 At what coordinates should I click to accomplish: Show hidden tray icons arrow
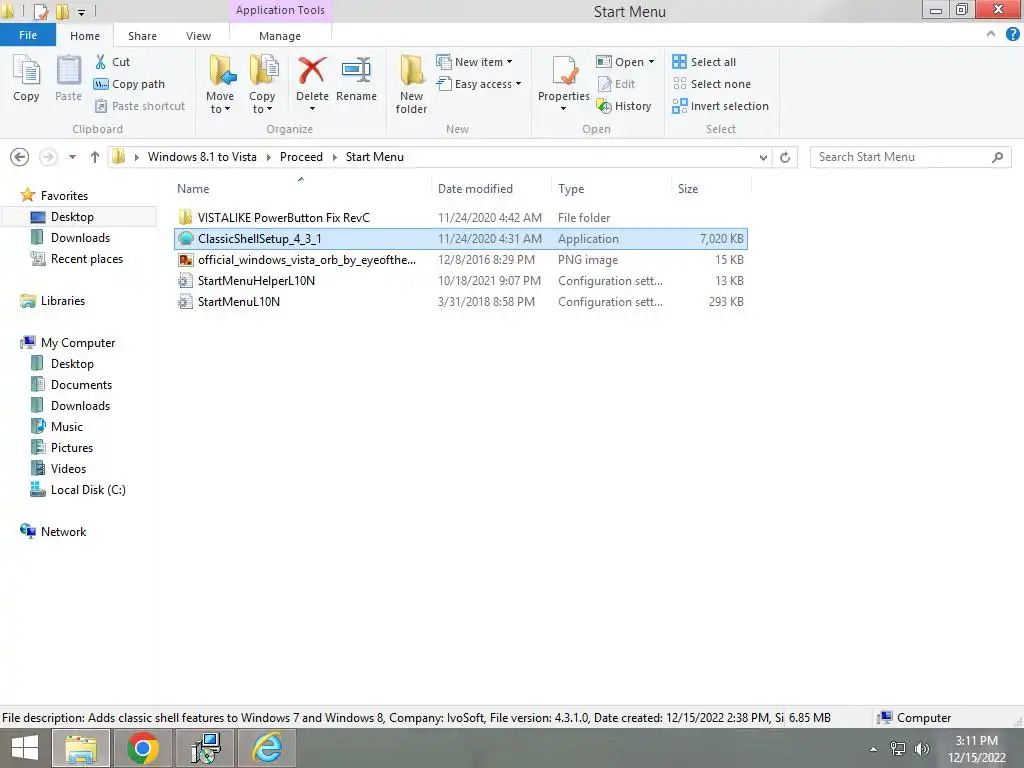873,749
